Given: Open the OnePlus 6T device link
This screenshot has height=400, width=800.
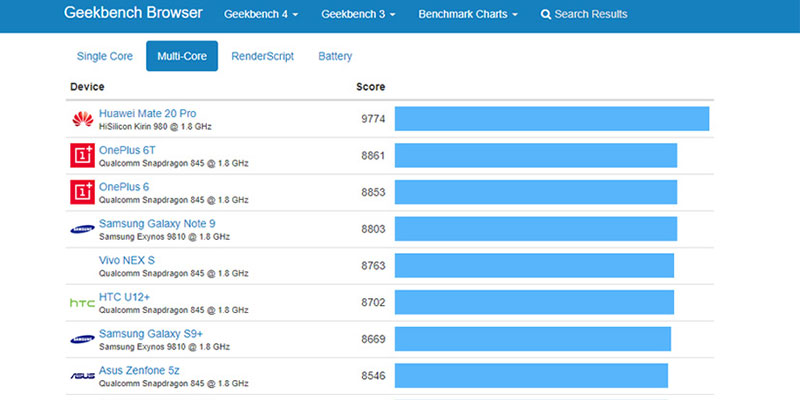Looking at the screenshot, I should click(127, 150).
